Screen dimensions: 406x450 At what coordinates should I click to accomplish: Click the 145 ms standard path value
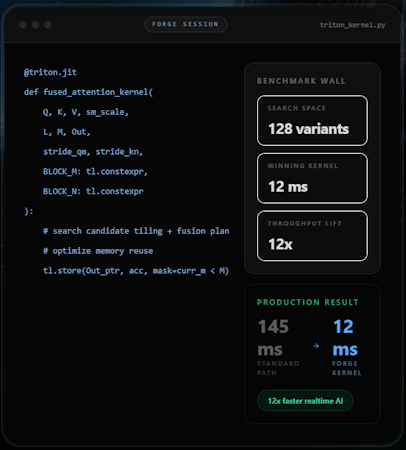pyautogui.click(x=273, y=338)
